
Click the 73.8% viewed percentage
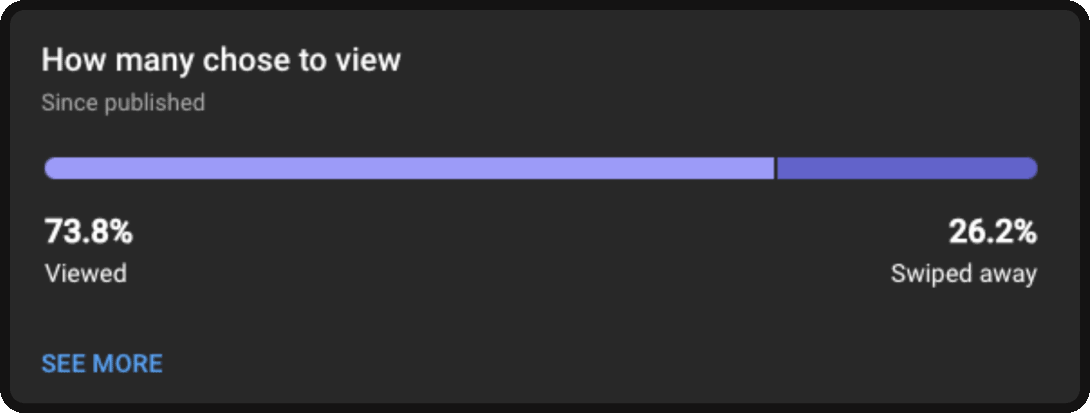[x=88, y=232]
